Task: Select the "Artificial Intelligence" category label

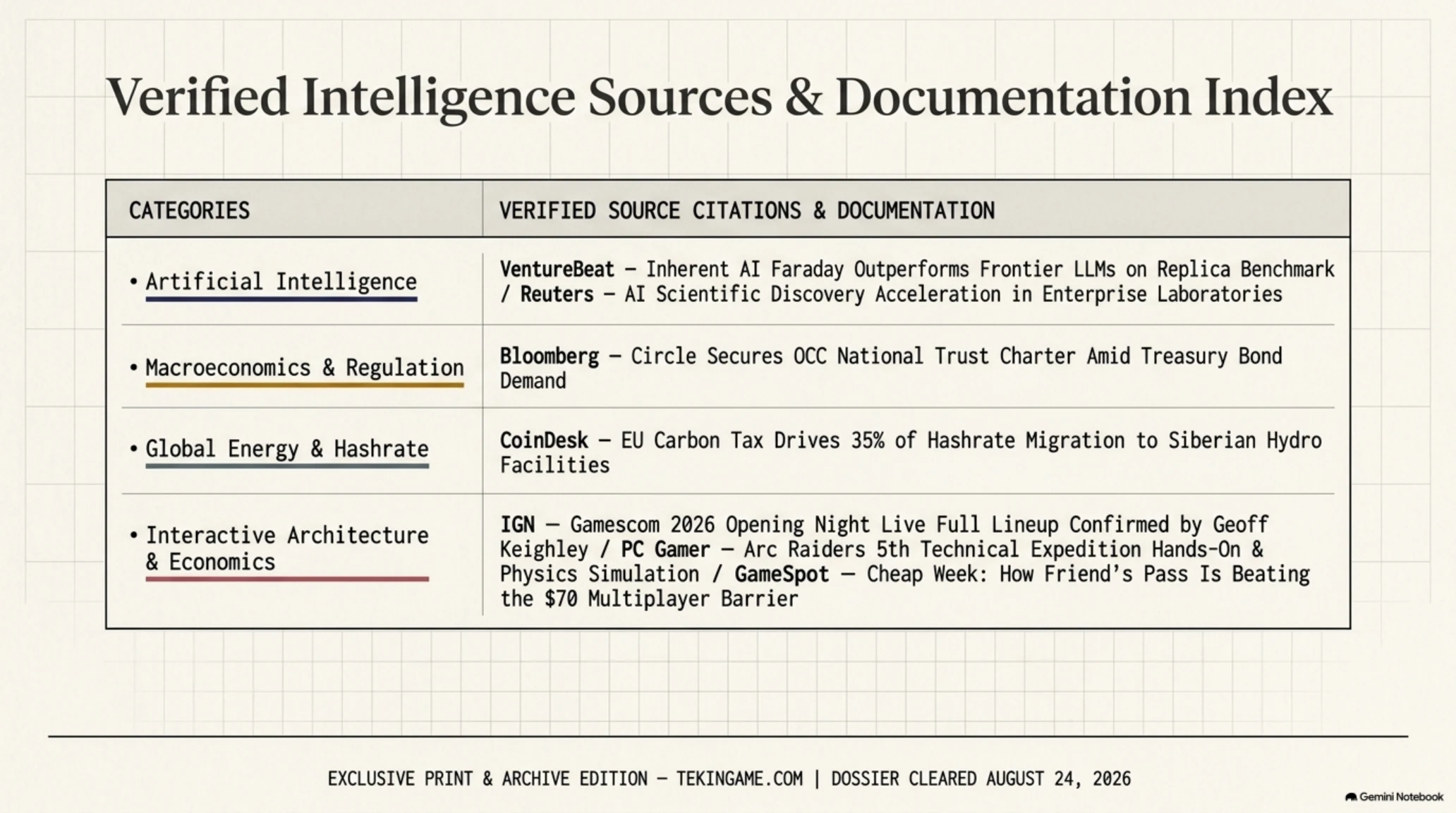Action: pos(281,282)
